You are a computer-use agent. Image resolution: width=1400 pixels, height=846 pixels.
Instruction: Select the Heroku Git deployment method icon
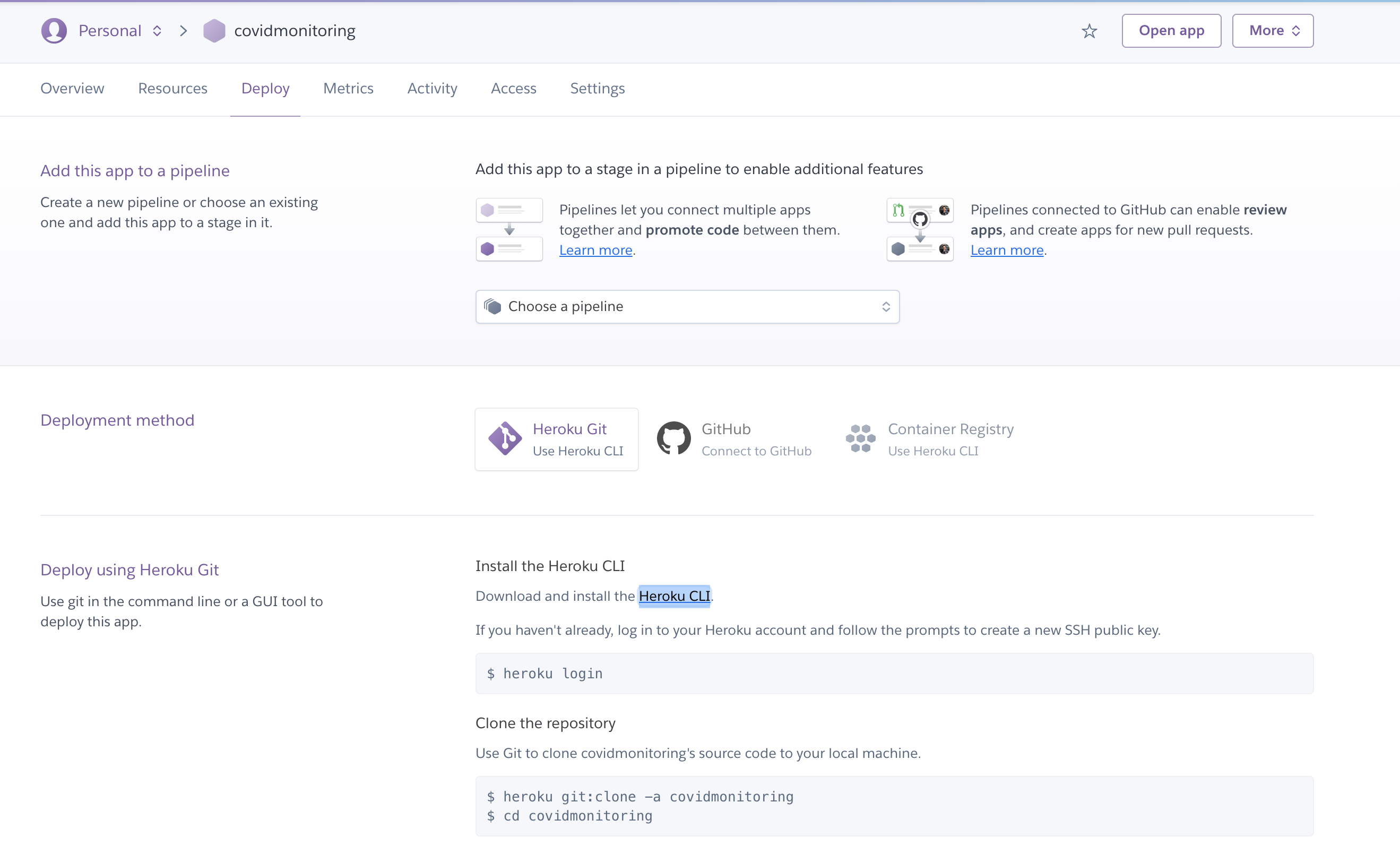pos(506,438)
